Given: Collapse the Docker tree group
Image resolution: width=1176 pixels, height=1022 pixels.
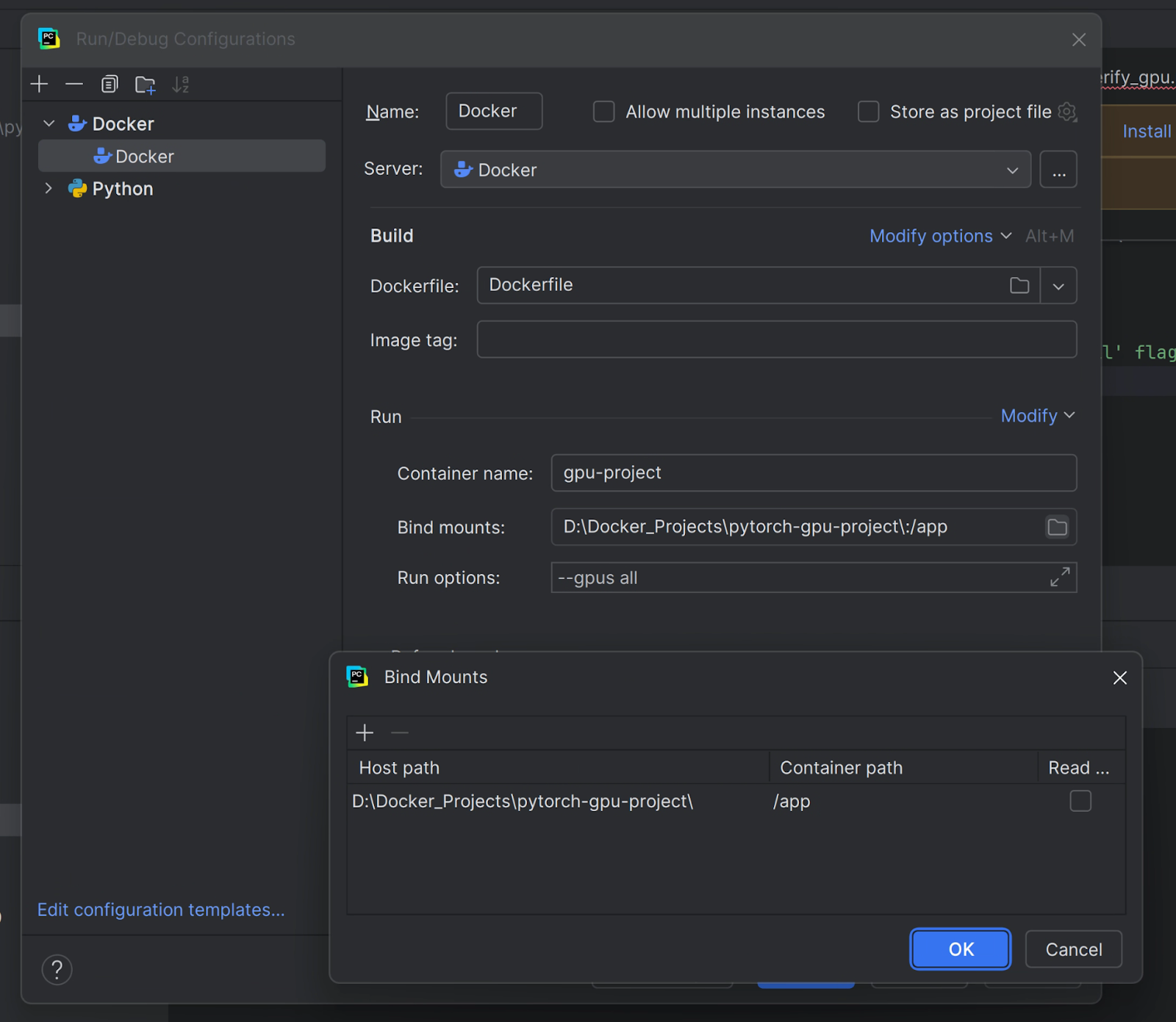Looking at the screenshot, I should tap(49, 123).
